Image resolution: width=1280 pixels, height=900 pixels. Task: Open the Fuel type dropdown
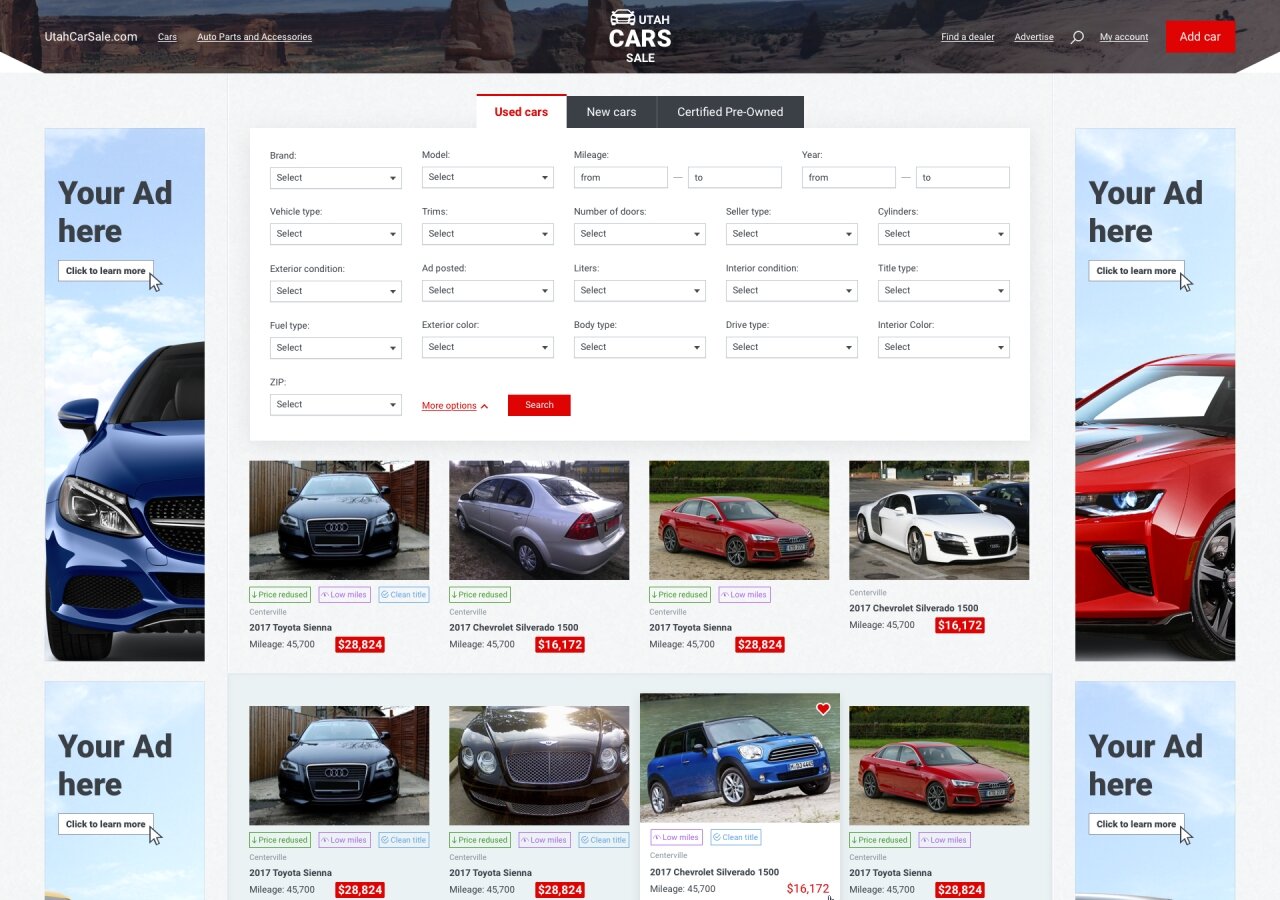pos(336,348)
